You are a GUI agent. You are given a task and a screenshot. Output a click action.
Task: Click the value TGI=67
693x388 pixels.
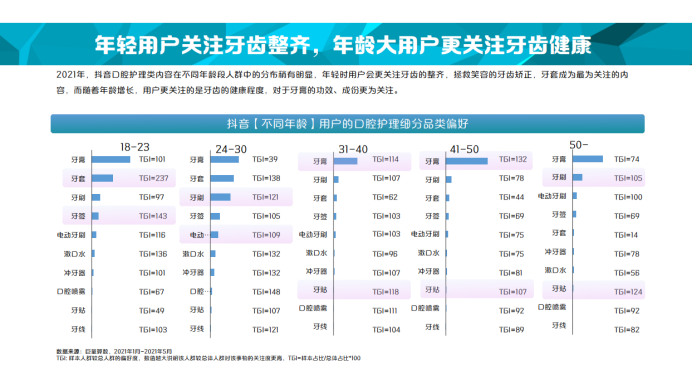[151, 292]
